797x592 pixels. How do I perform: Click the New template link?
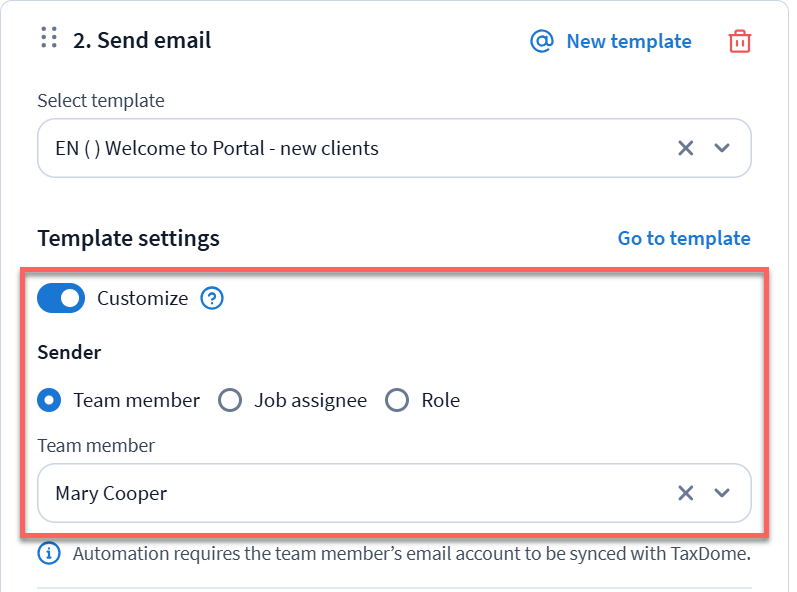[628, 41]
